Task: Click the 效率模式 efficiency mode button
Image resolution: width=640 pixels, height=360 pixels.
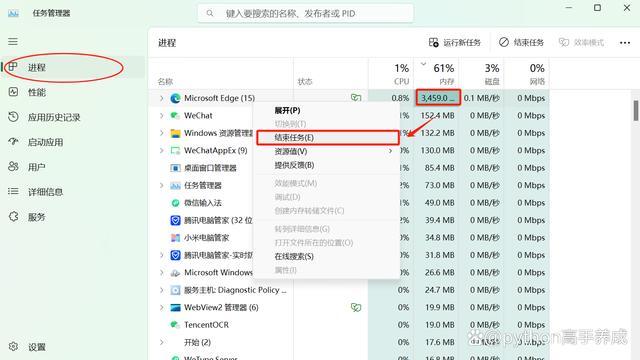Action: 581,42
